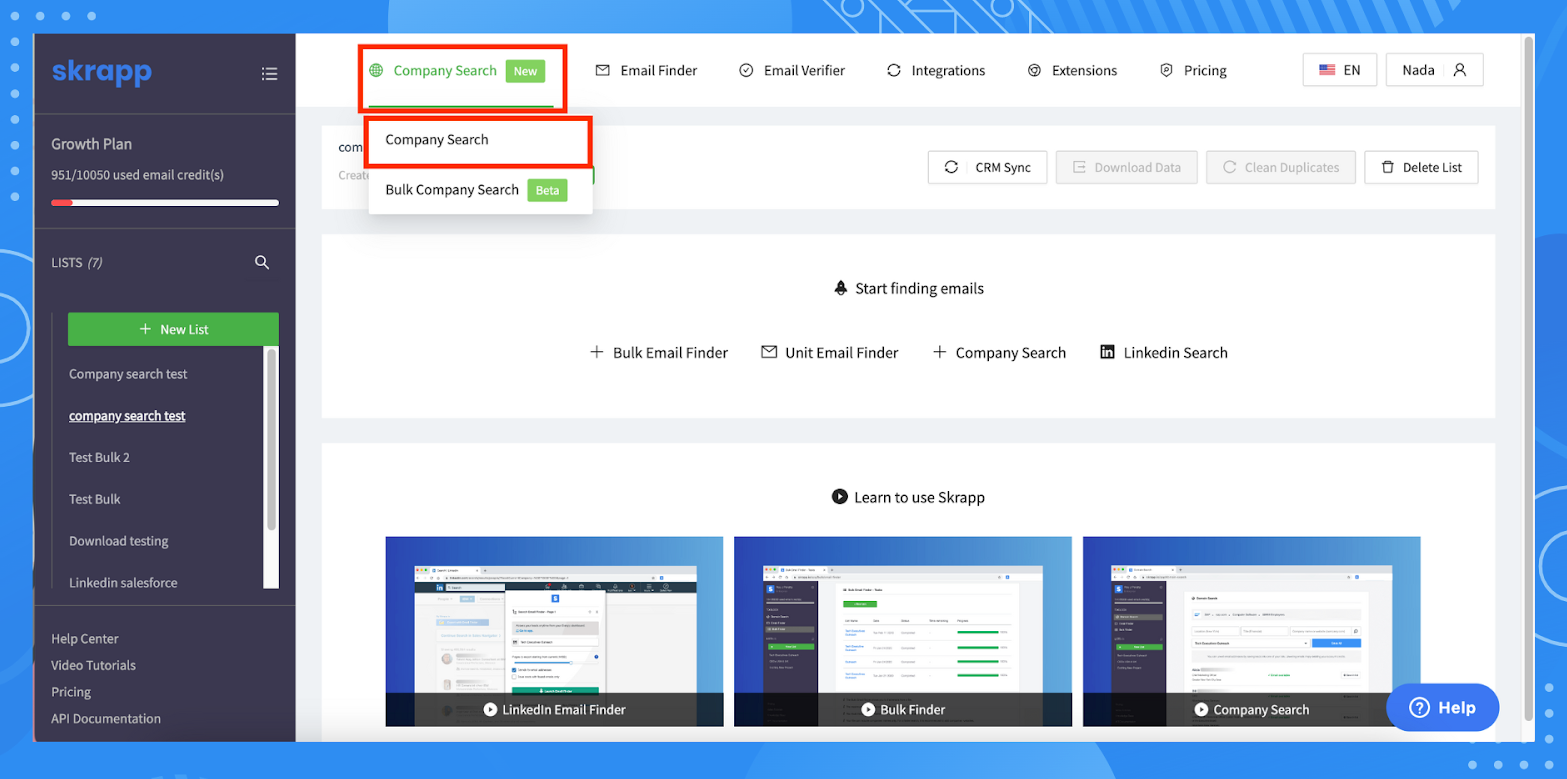
Task: Click the skrapp logo
Action: tap(101, 72)
